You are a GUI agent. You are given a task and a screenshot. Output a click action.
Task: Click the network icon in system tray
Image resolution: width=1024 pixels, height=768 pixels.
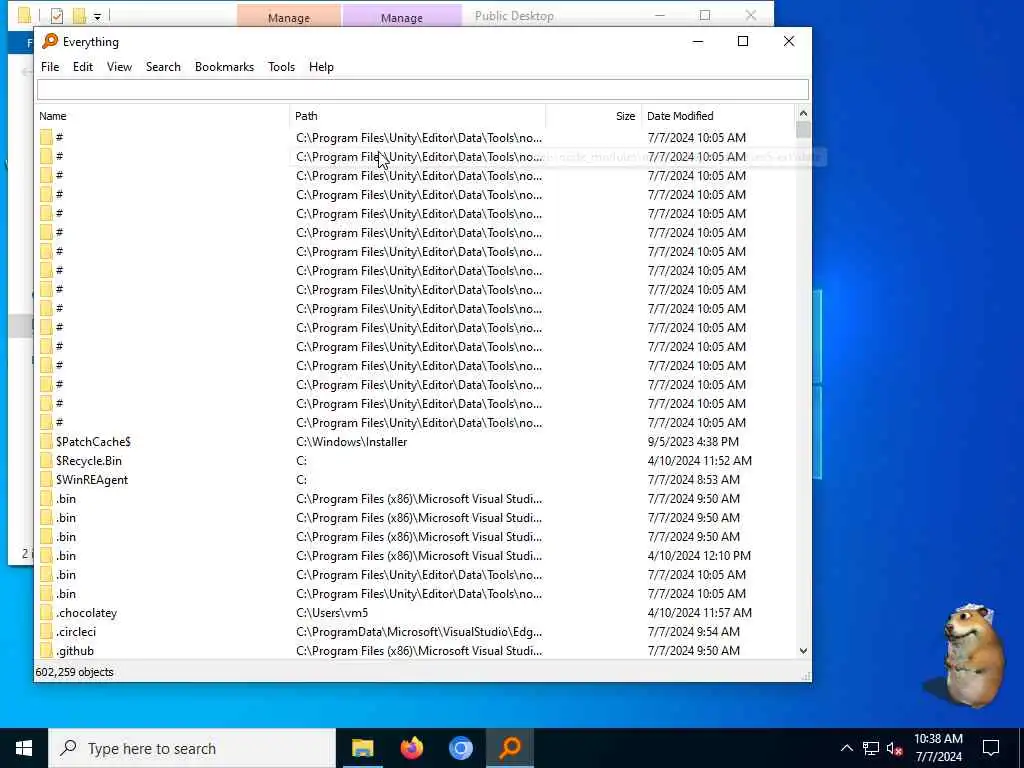point(871,748)
